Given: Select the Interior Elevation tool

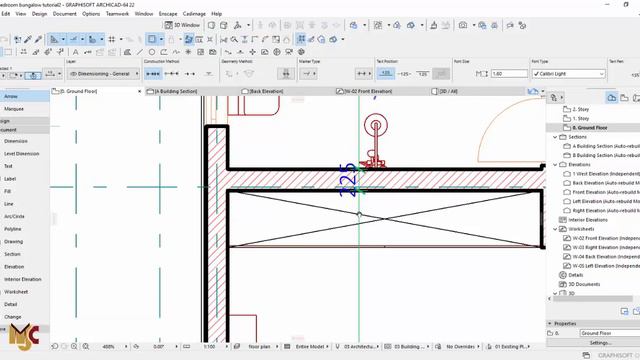Looking at the screenshot, I should [24, 279].
